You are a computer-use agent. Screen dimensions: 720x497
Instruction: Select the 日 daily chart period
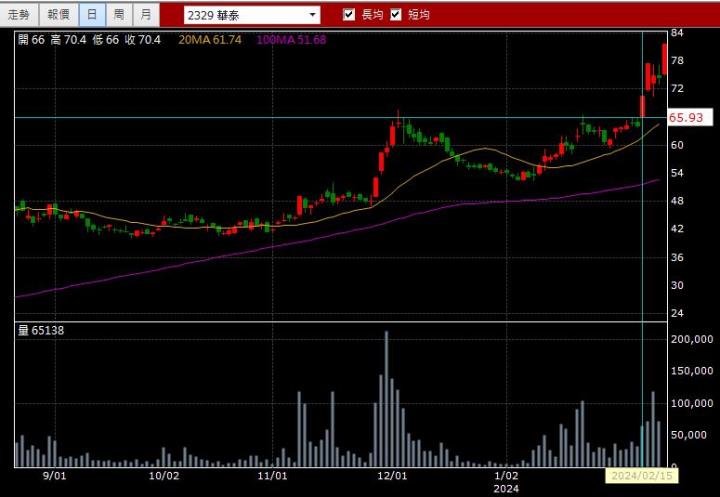click(92, 15)
